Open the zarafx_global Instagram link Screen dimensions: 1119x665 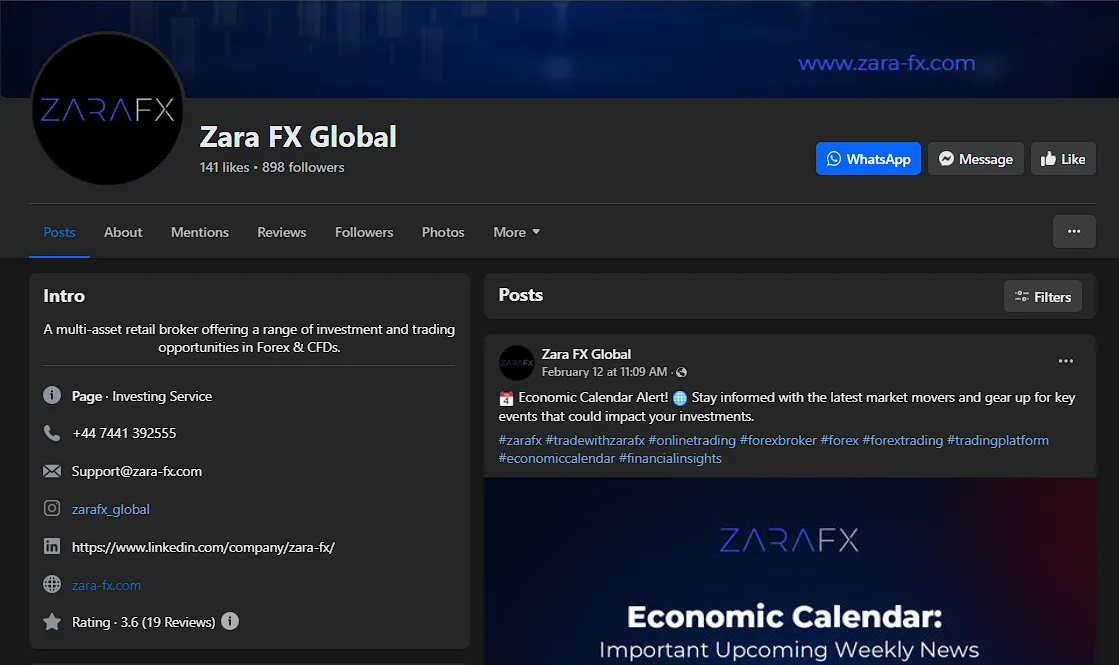click(x=111, y=509)
